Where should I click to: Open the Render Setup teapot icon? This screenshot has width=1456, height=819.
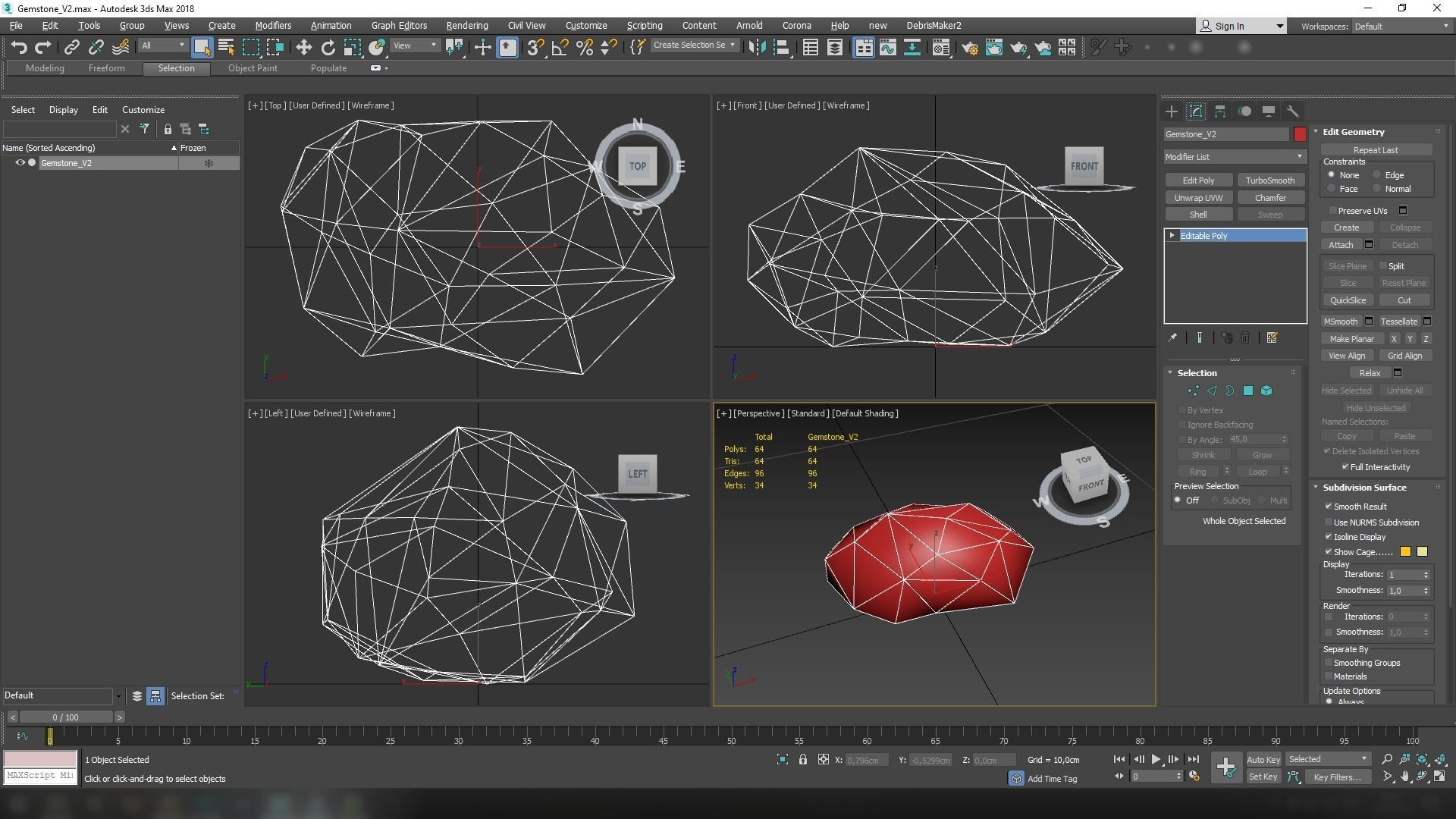[x=969, y=47]
